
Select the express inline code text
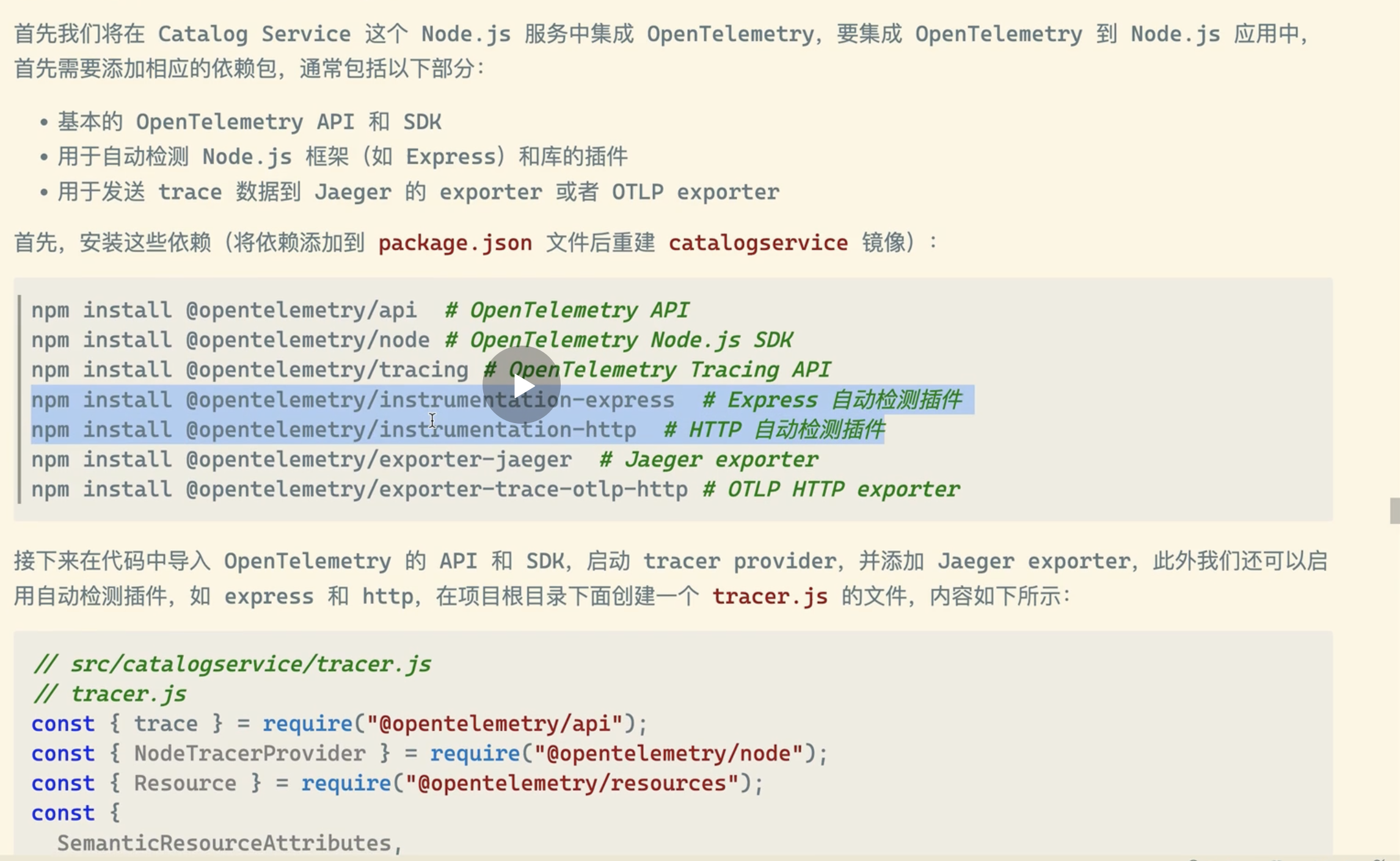[x=269, y=595]
